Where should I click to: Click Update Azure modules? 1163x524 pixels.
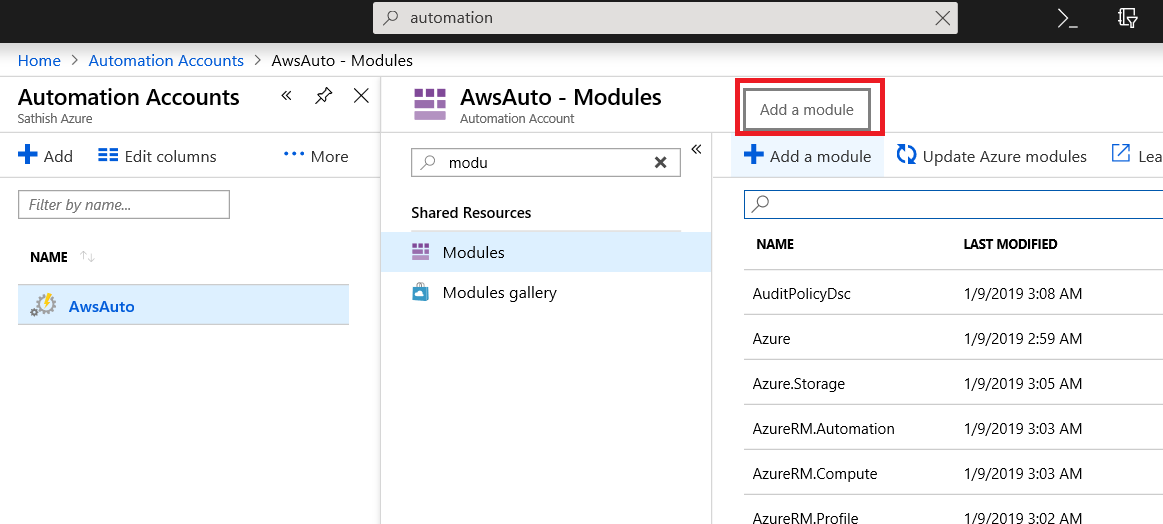click(992, 156)
